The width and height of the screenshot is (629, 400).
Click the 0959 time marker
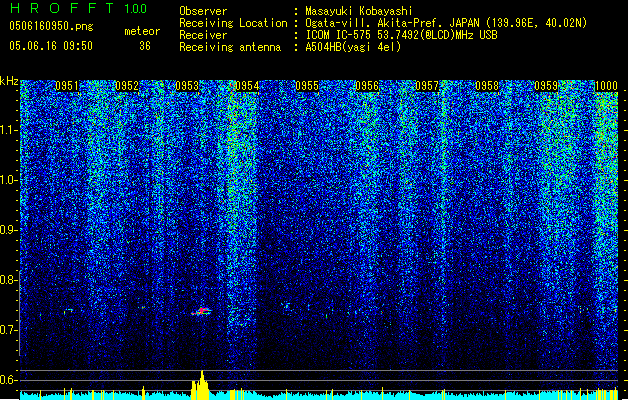tap(546, 86)
